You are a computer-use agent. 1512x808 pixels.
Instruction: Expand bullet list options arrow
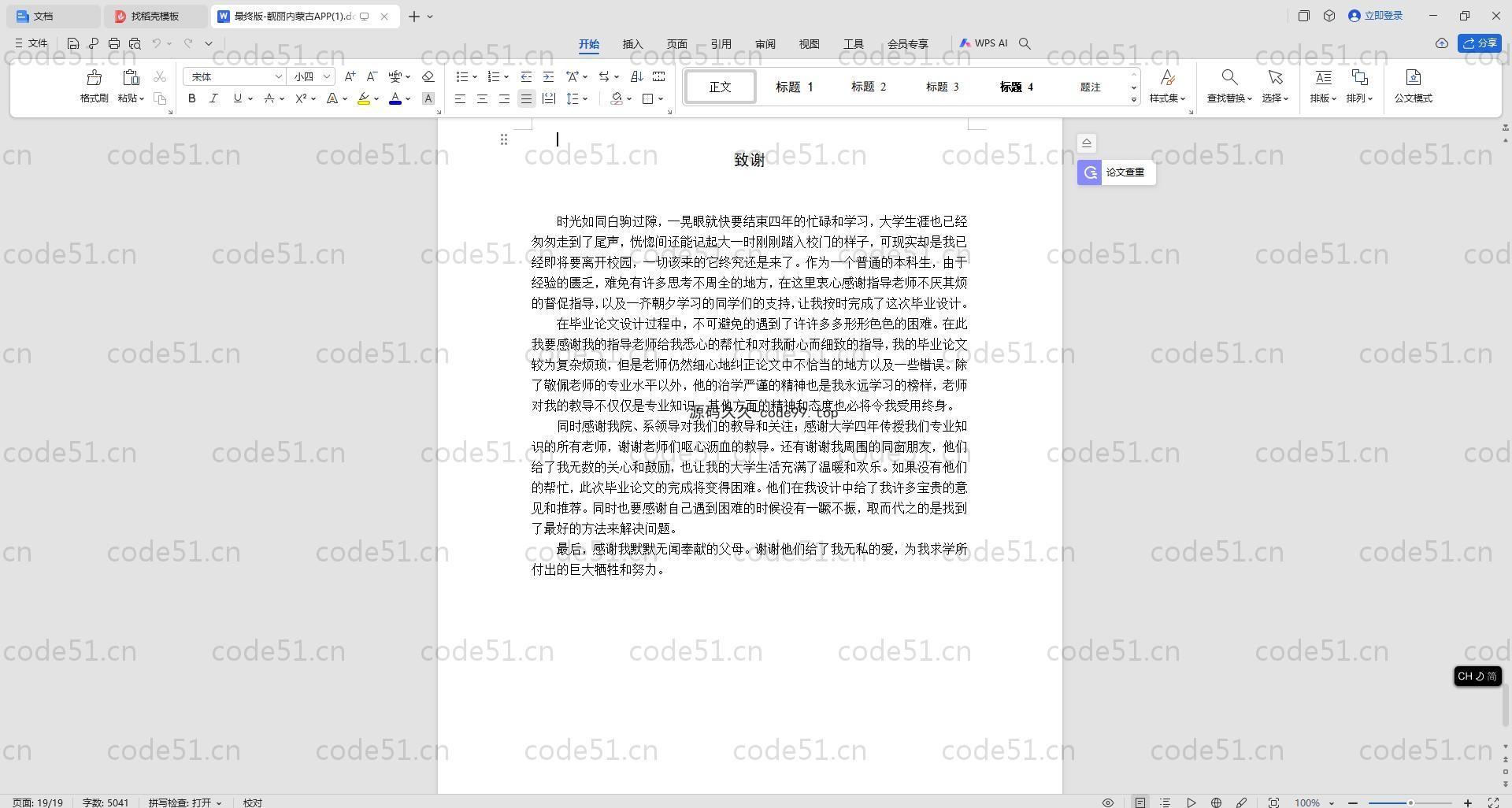click(474, 76)
